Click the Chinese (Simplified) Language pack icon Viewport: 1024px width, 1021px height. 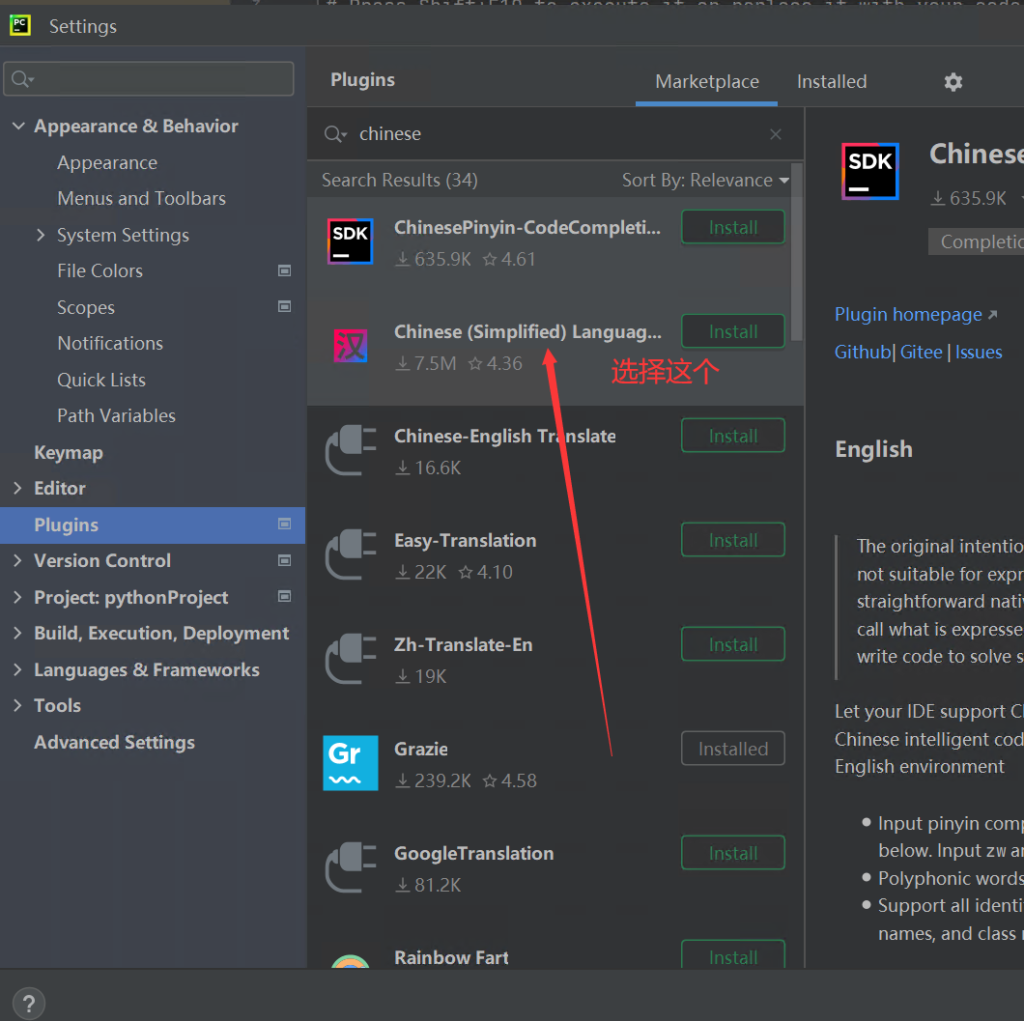click(x=350, y=346)
